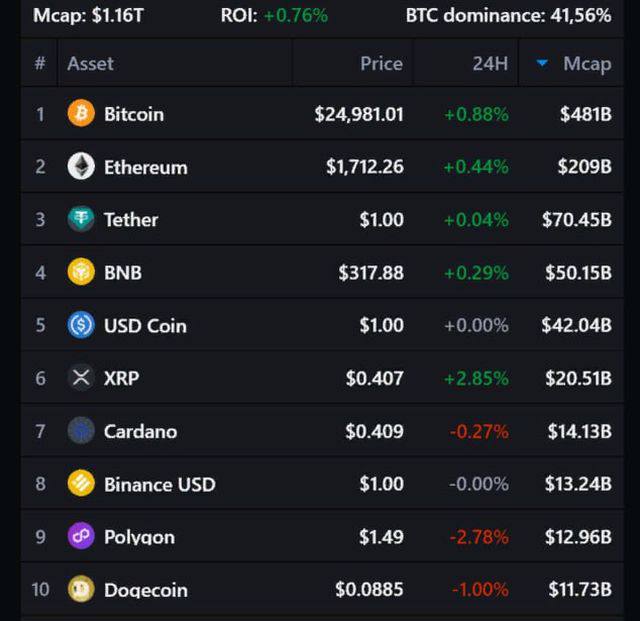Select the Cardano logo icon
Screen dimensions: 640x621
pyautogui.click(x=81, y=431)
